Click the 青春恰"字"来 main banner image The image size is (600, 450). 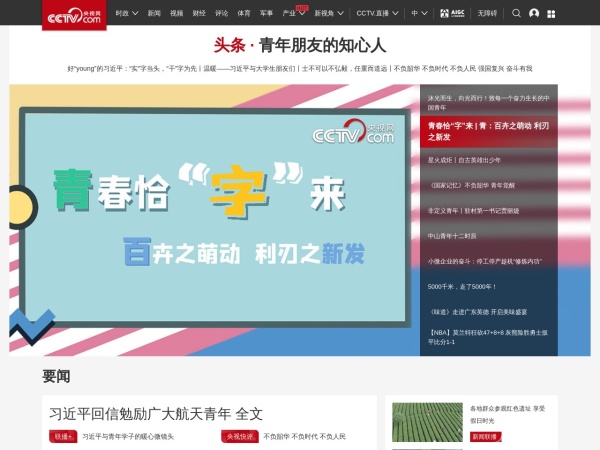pyautogui.click(x=214, y=220)
